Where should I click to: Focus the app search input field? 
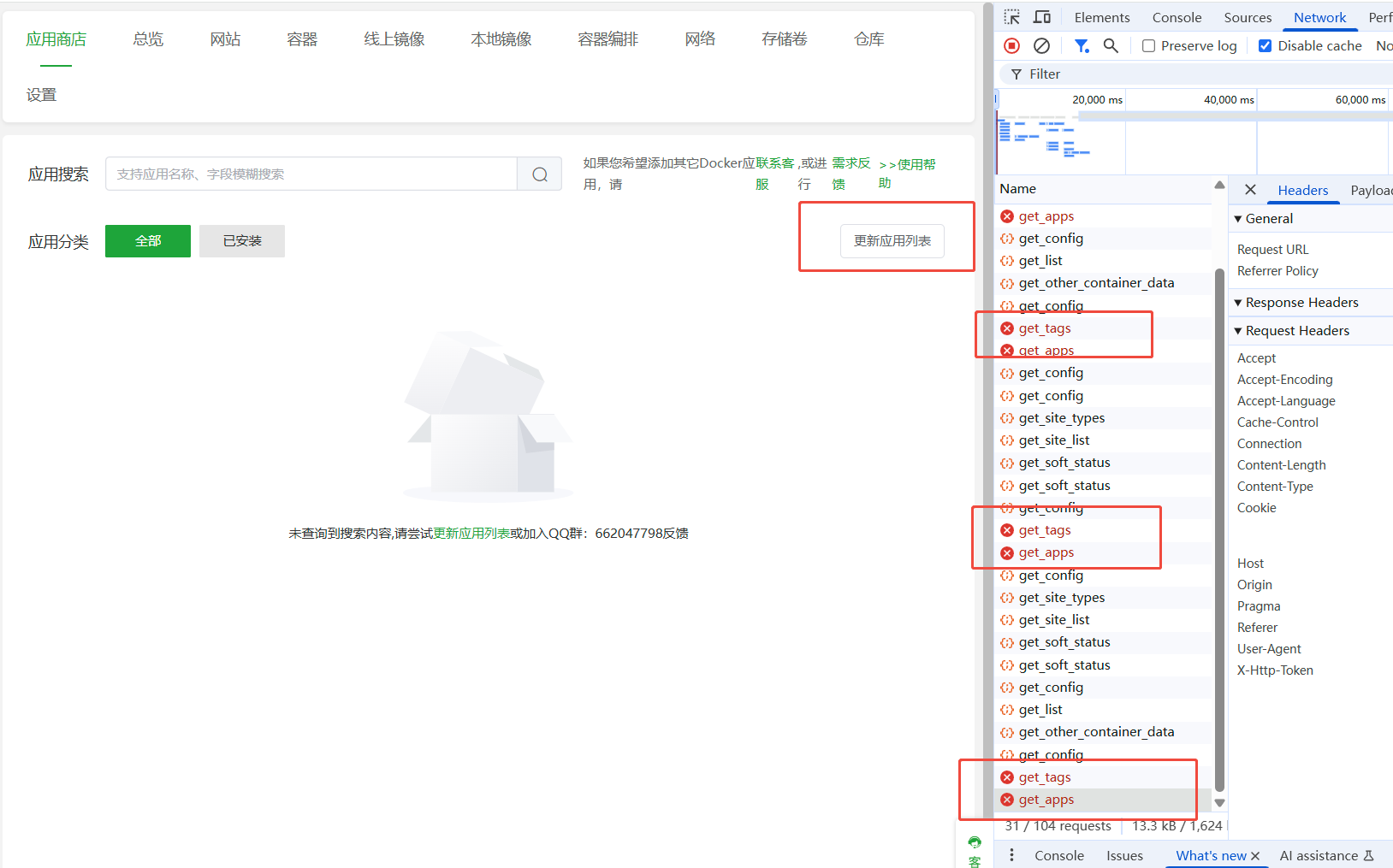311,174
